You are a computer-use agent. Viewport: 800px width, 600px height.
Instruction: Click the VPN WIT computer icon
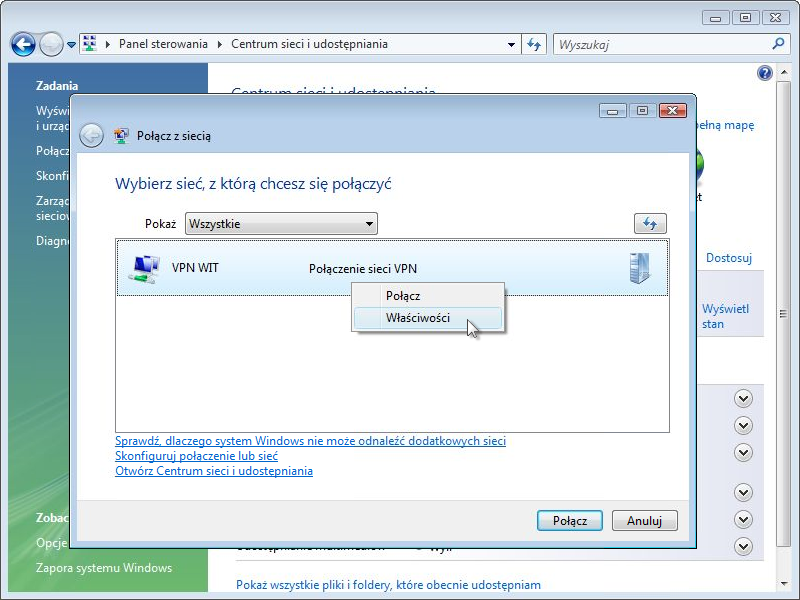tap(144, 268)
